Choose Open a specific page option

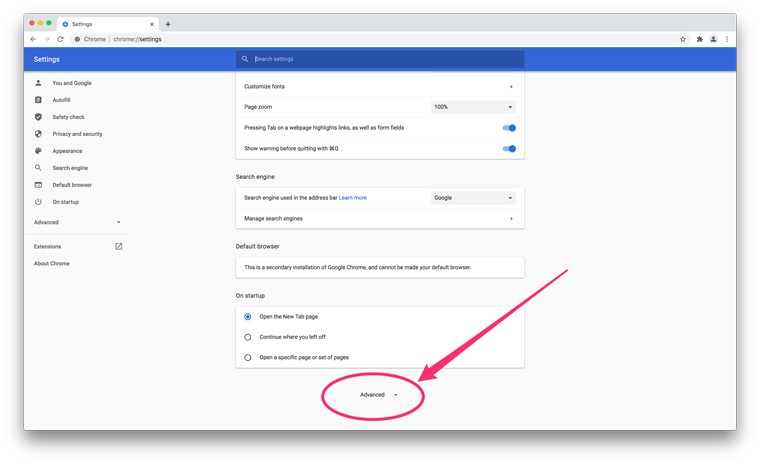(248, 357)
